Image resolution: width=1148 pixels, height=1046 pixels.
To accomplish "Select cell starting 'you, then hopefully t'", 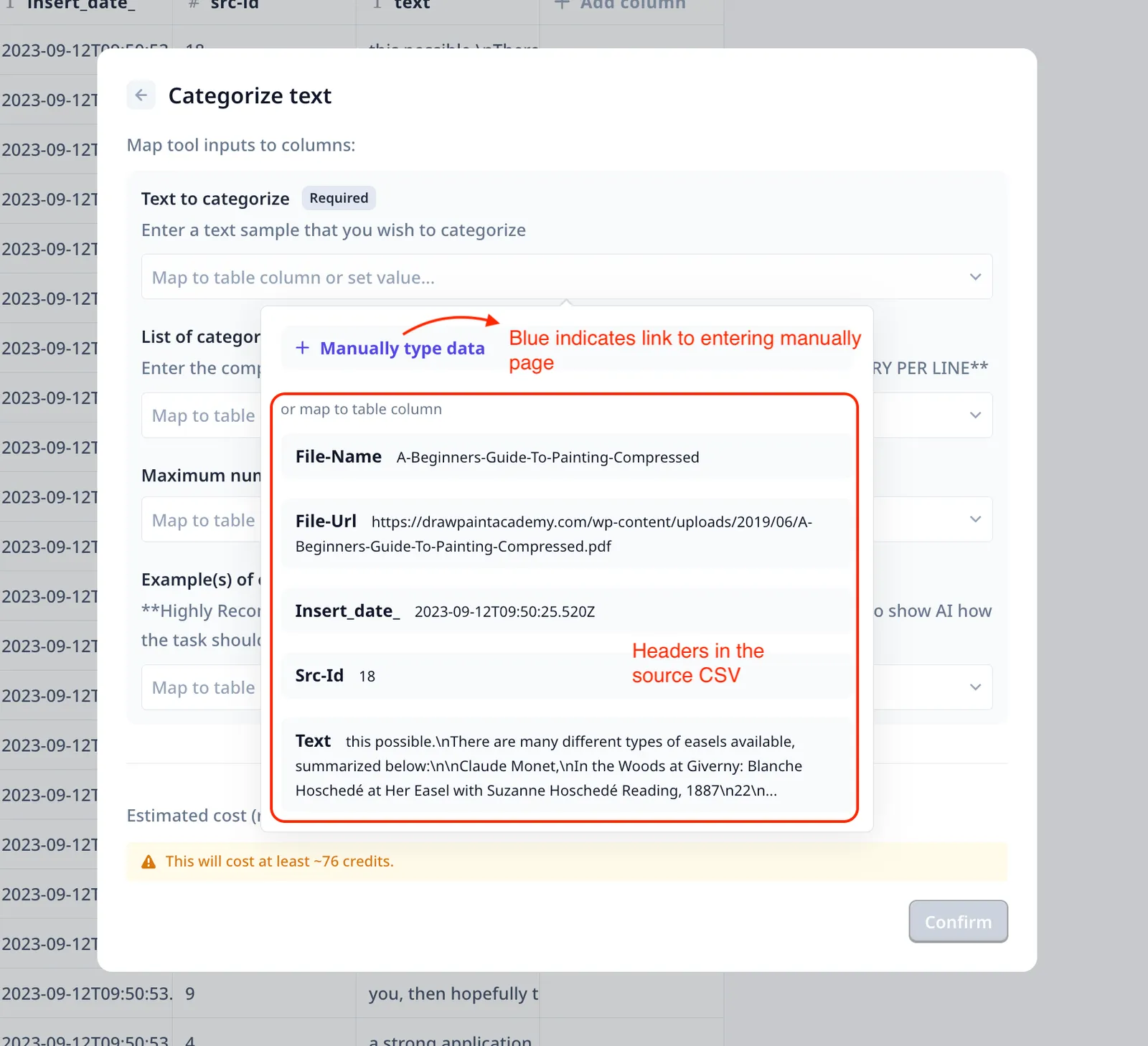I will (x=448, y=994).
